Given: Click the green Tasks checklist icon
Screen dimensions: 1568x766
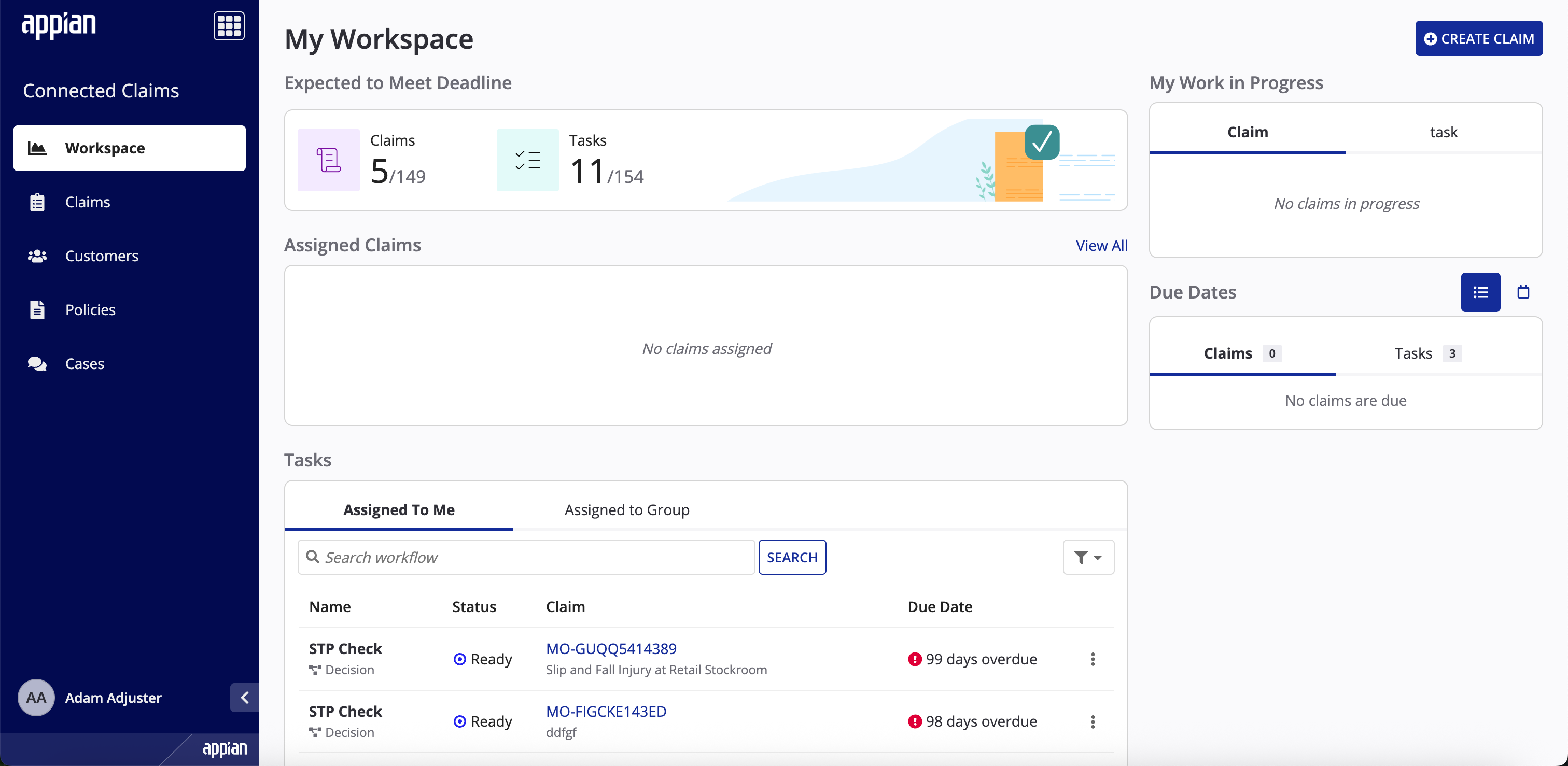Looking at the screenshot, I should coord(527,160).
